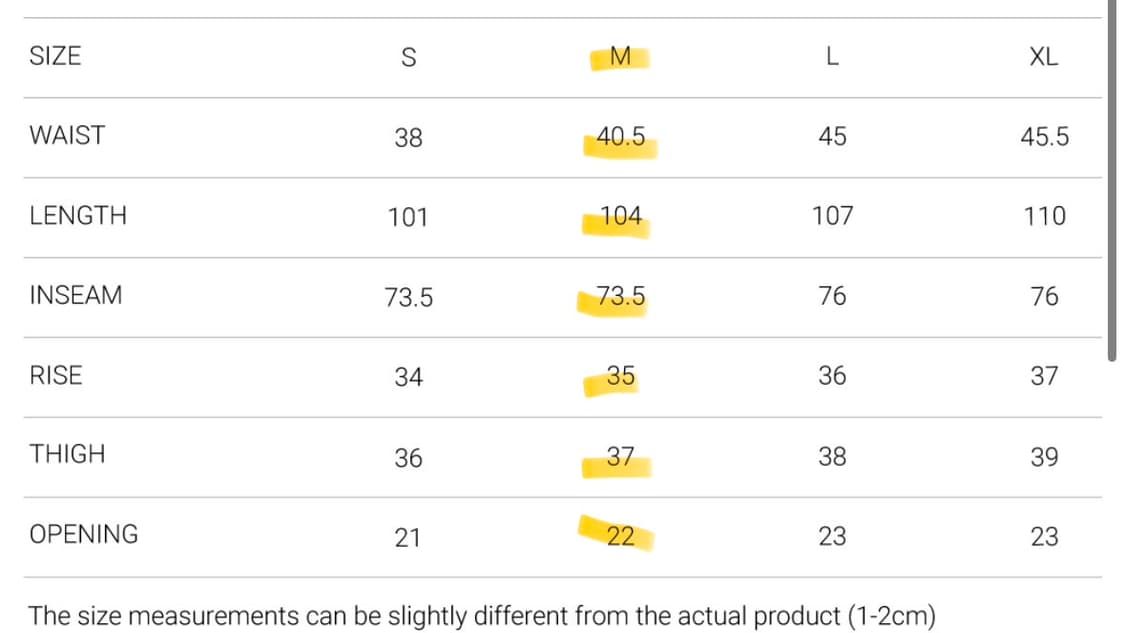Click the SIZE header label
1125x633 pixels.
[x=55, y=56]
